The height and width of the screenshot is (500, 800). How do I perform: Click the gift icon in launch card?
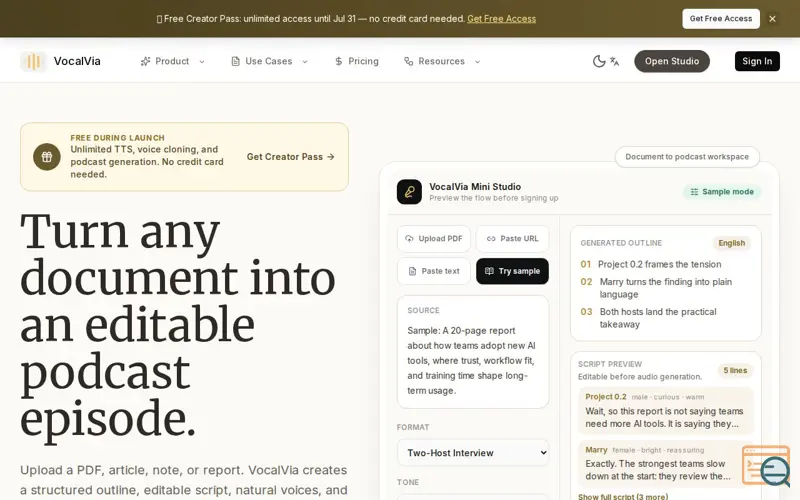pos(46,157)
